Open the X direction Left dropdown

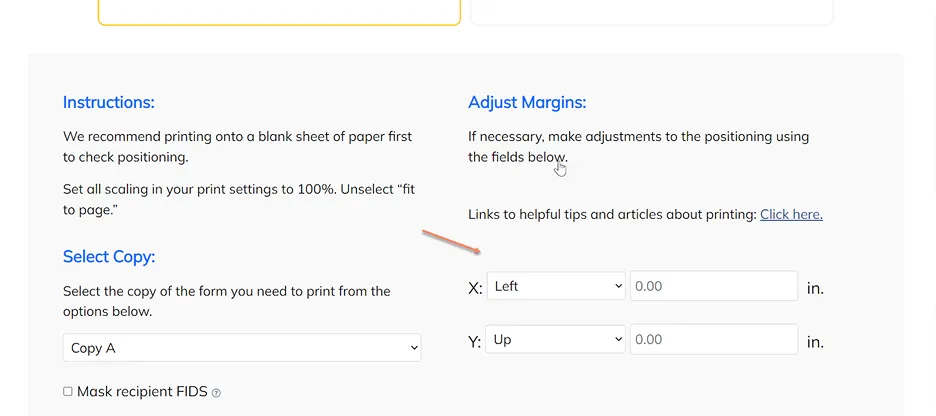pyautogui.click(x=556, y=286)
